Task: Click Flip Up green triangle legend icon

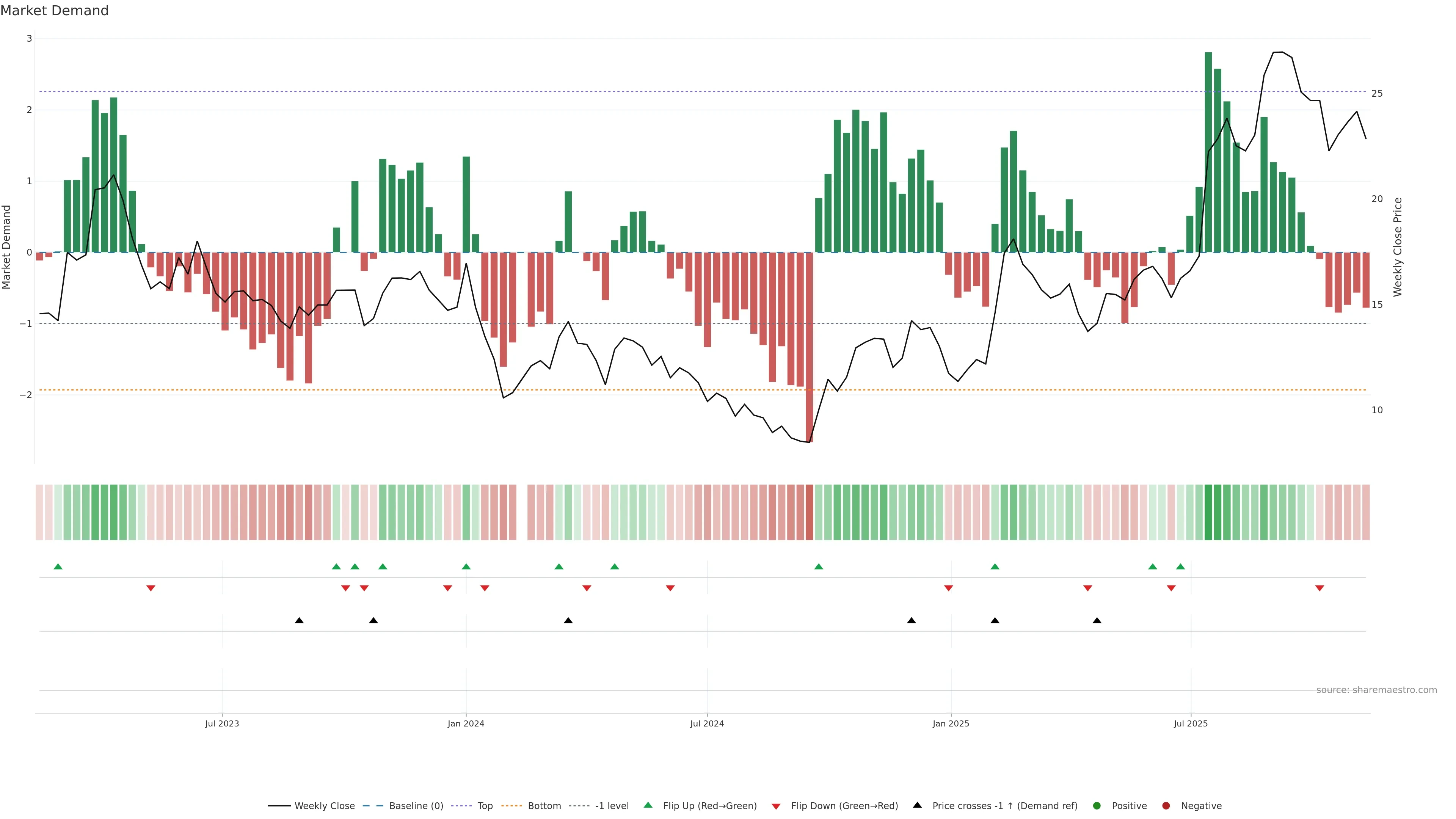Action: pyautogui.click(x=648, y=805)
